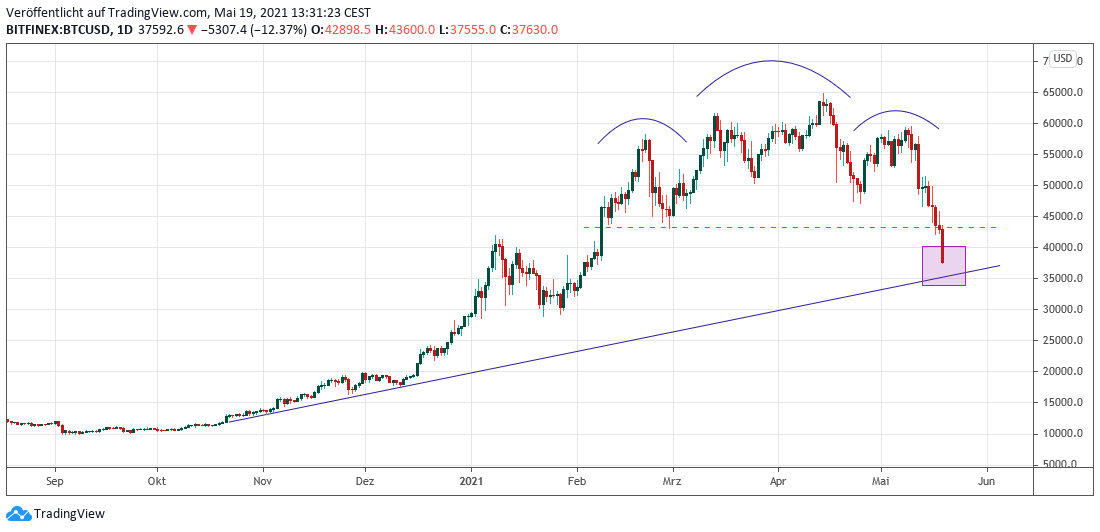Image resolution: width=1100 pixels, height=532 pixels.
Task: Click the 65000.0 price axis label
Action: 1064,93
